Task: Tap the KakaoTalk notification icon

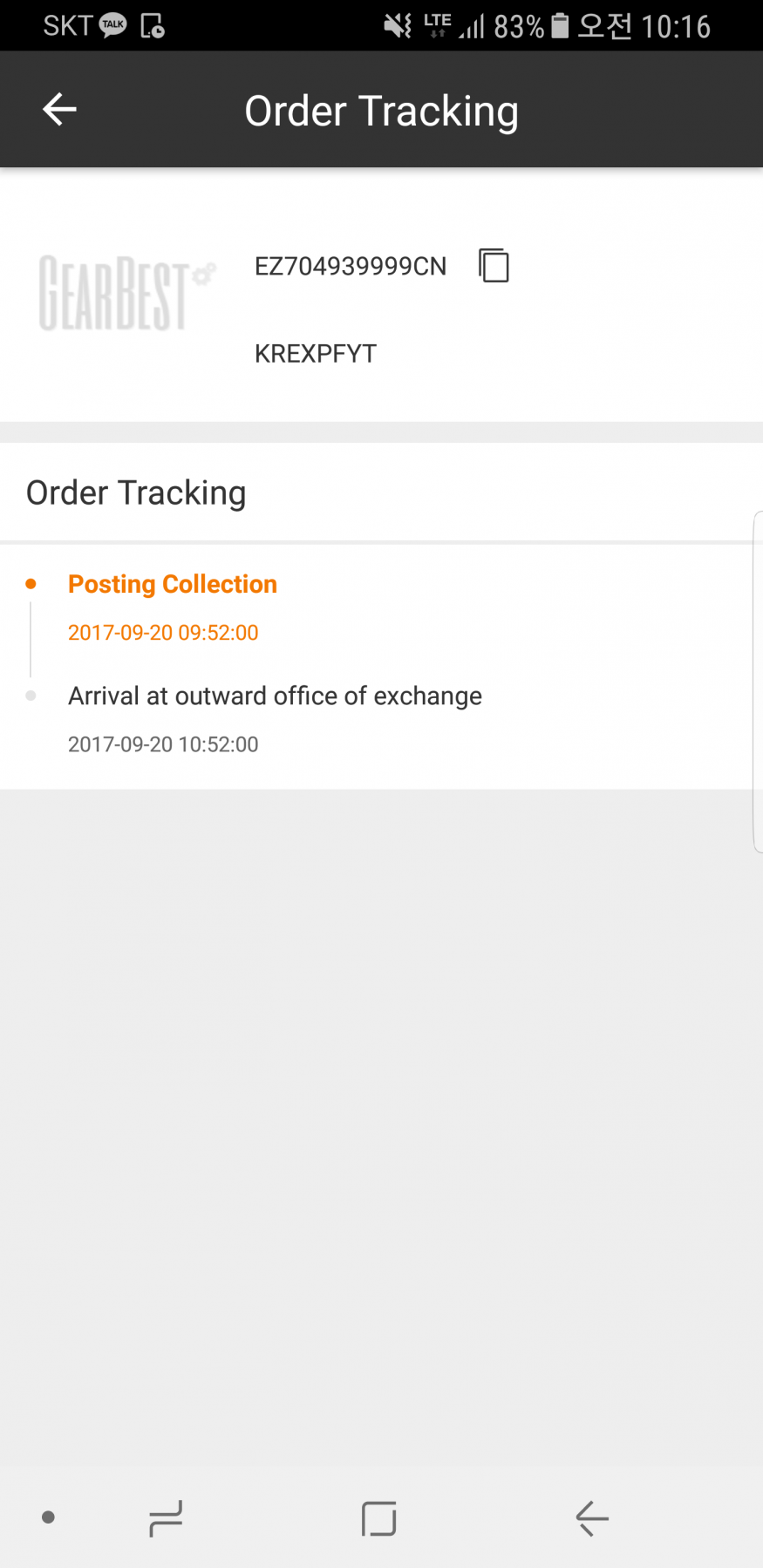Action: [113, 26]
